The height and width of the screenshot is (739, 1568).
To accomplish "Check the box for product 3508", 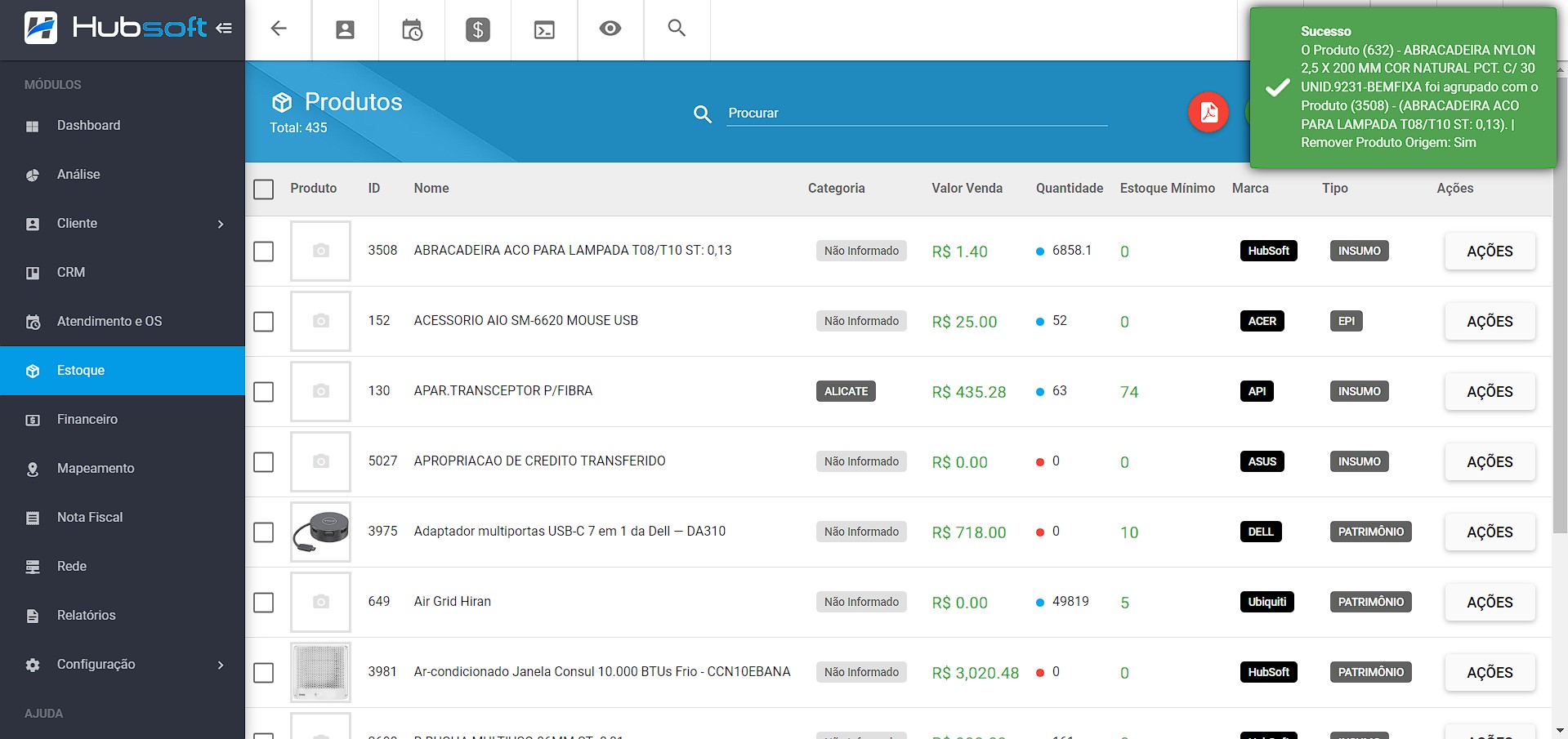I will [x=263, y=252].
